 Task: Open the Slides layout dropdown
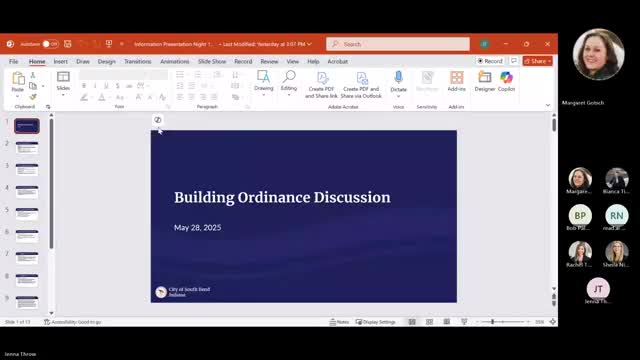tap(63, 84)
